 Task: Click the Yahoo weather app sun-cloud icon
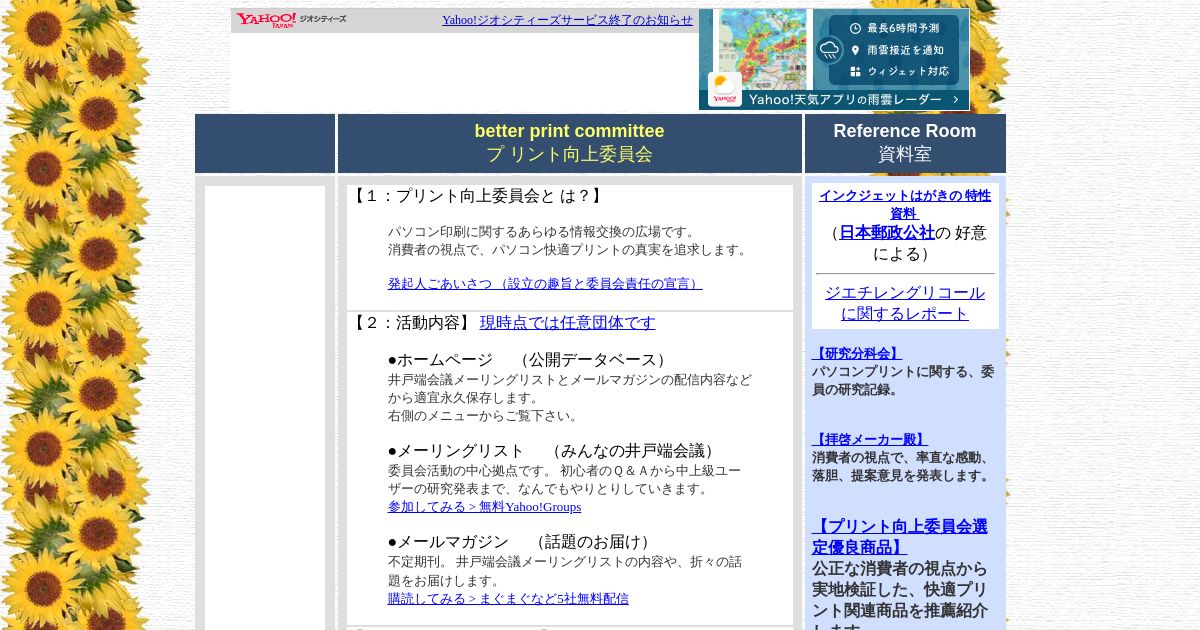725,89
